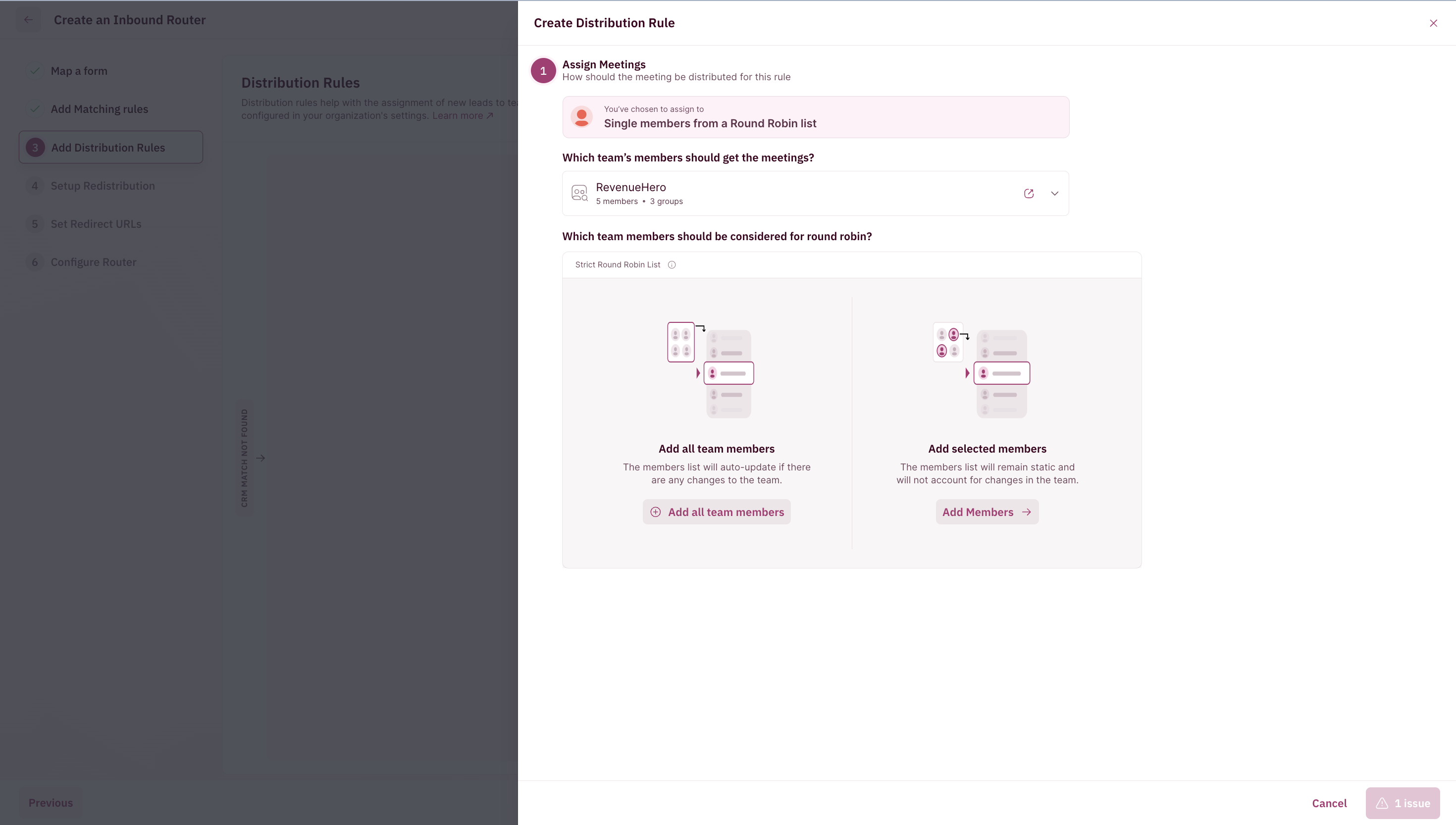Click the step number 5 badge
Image resolution: width=1456 pixels, height=825 pixels.
tap(35, 224)
